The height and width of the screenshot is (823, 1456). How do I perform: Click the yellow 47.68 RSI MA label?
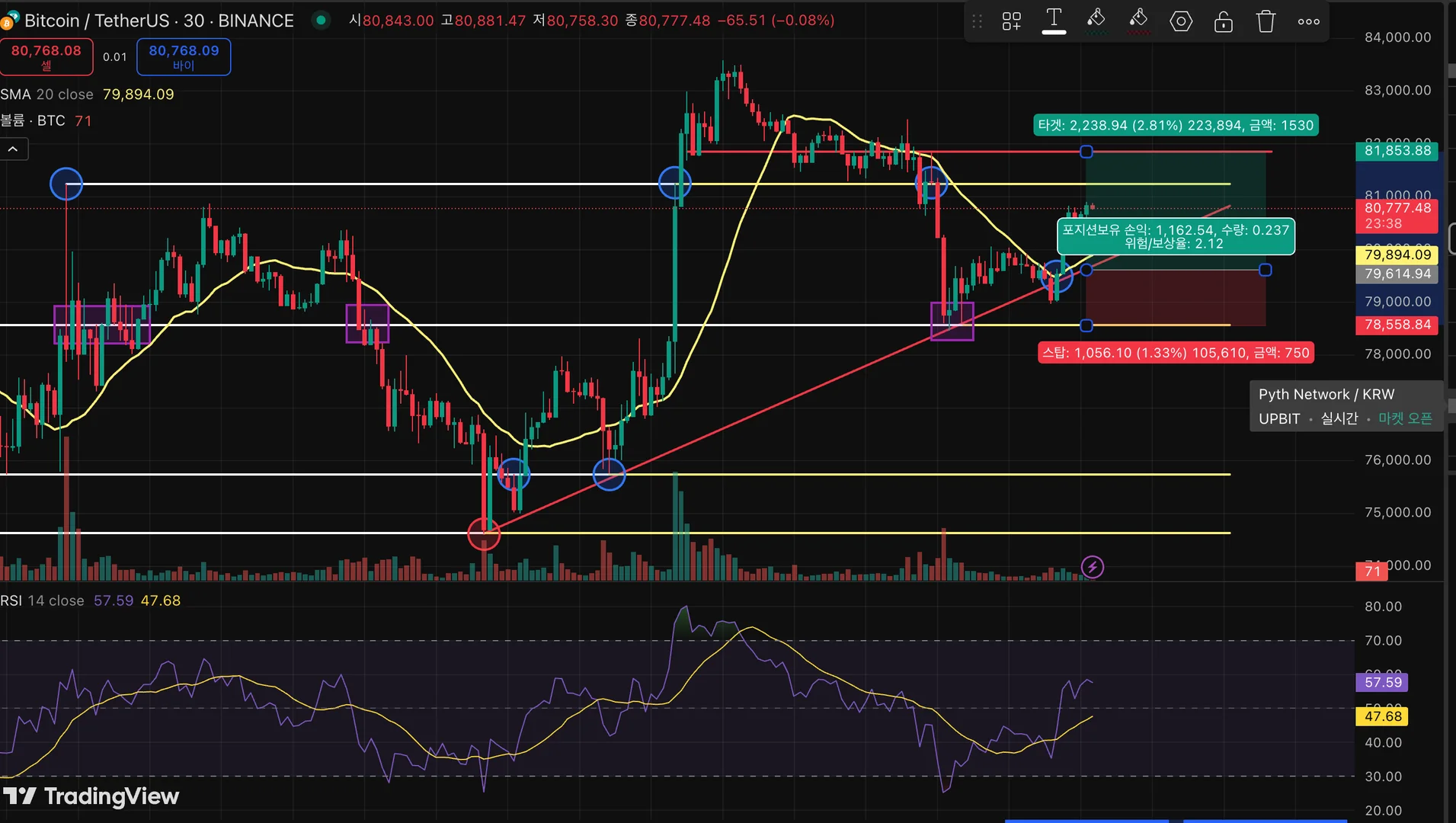1382,716
